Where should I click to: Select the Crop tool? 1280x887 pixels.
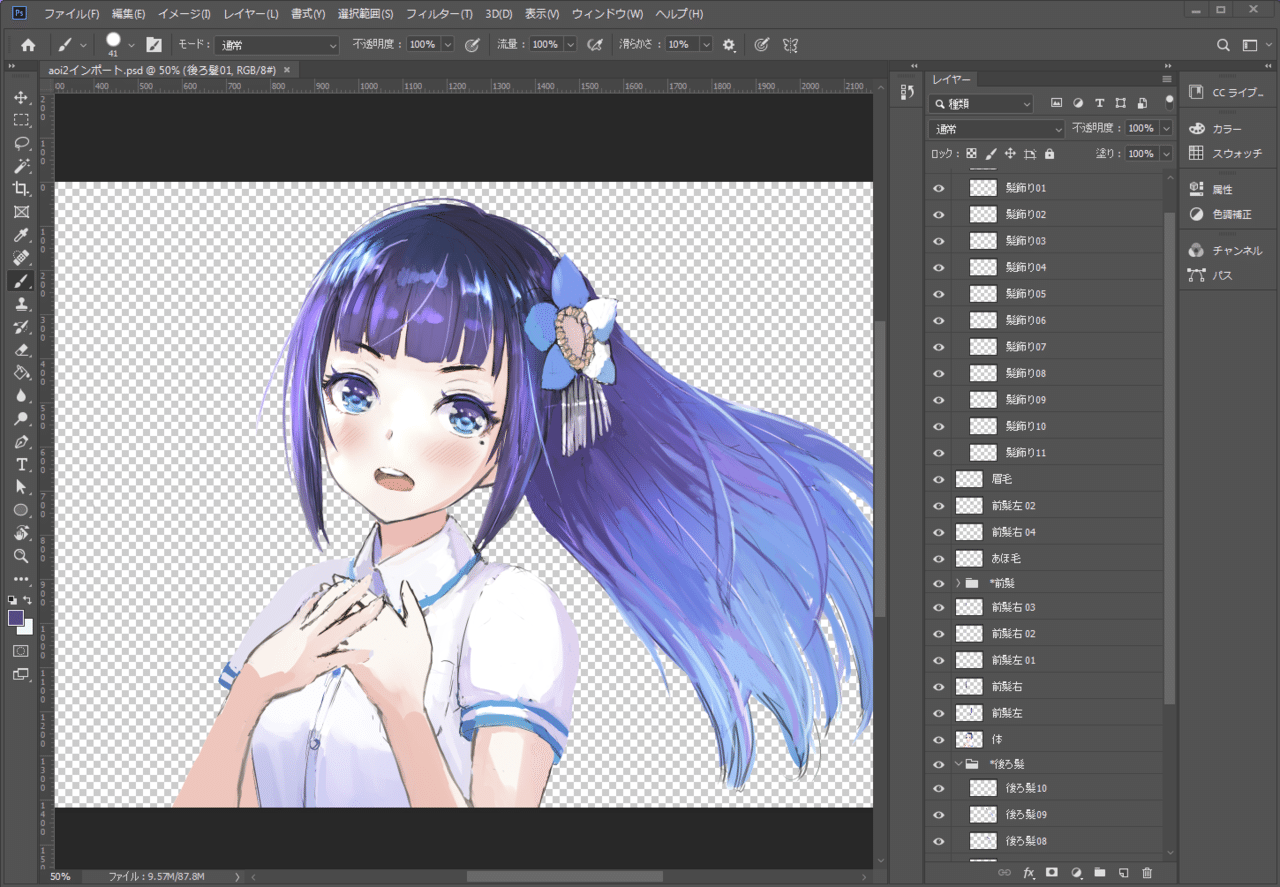(x=21, y=189)
